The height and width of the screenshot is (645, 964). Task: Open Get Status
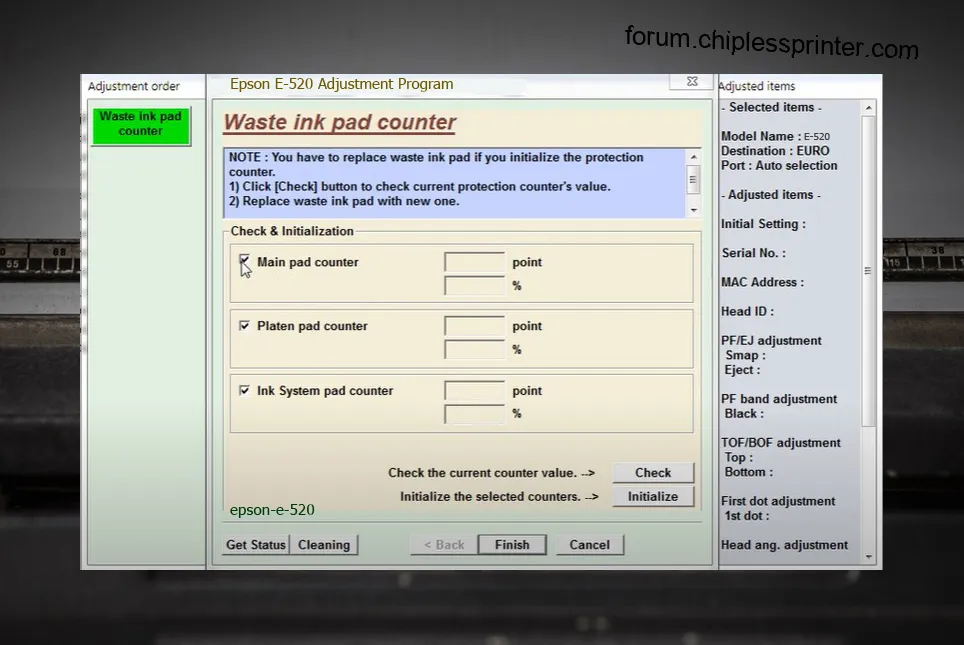(x=256, y=545)
